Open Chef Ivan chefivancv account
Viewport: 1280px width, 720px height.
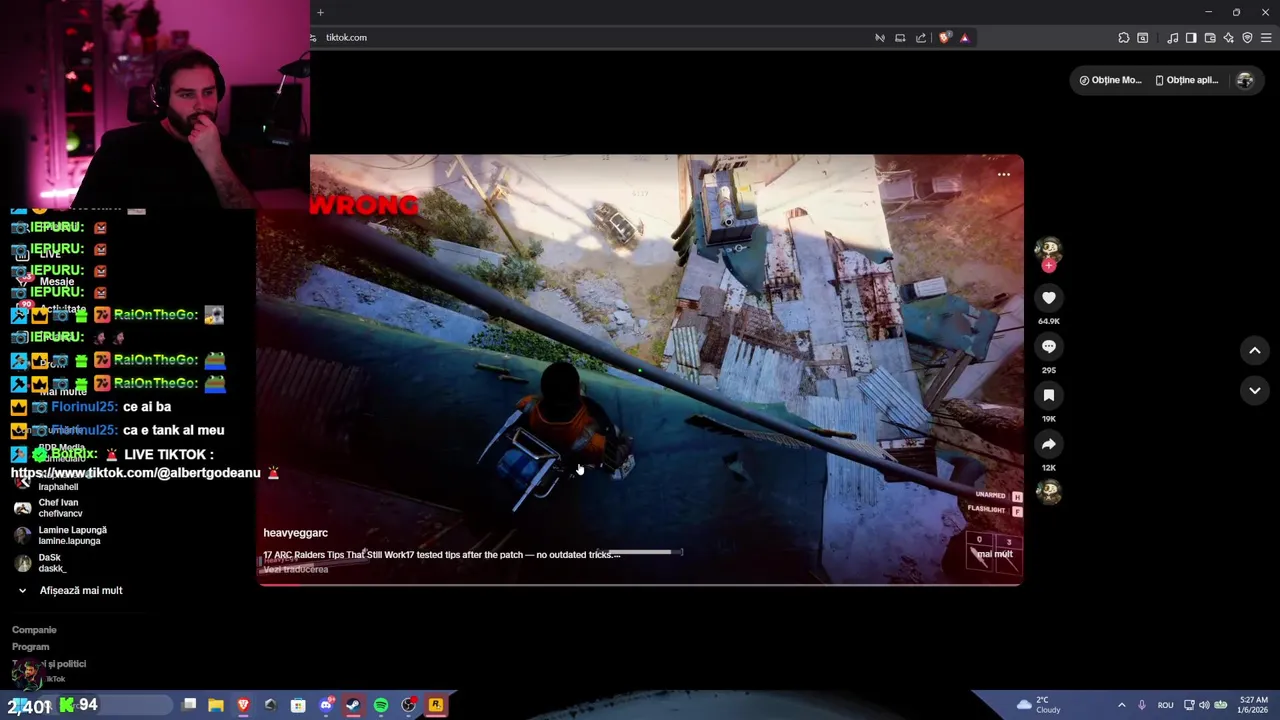point(62,508)
